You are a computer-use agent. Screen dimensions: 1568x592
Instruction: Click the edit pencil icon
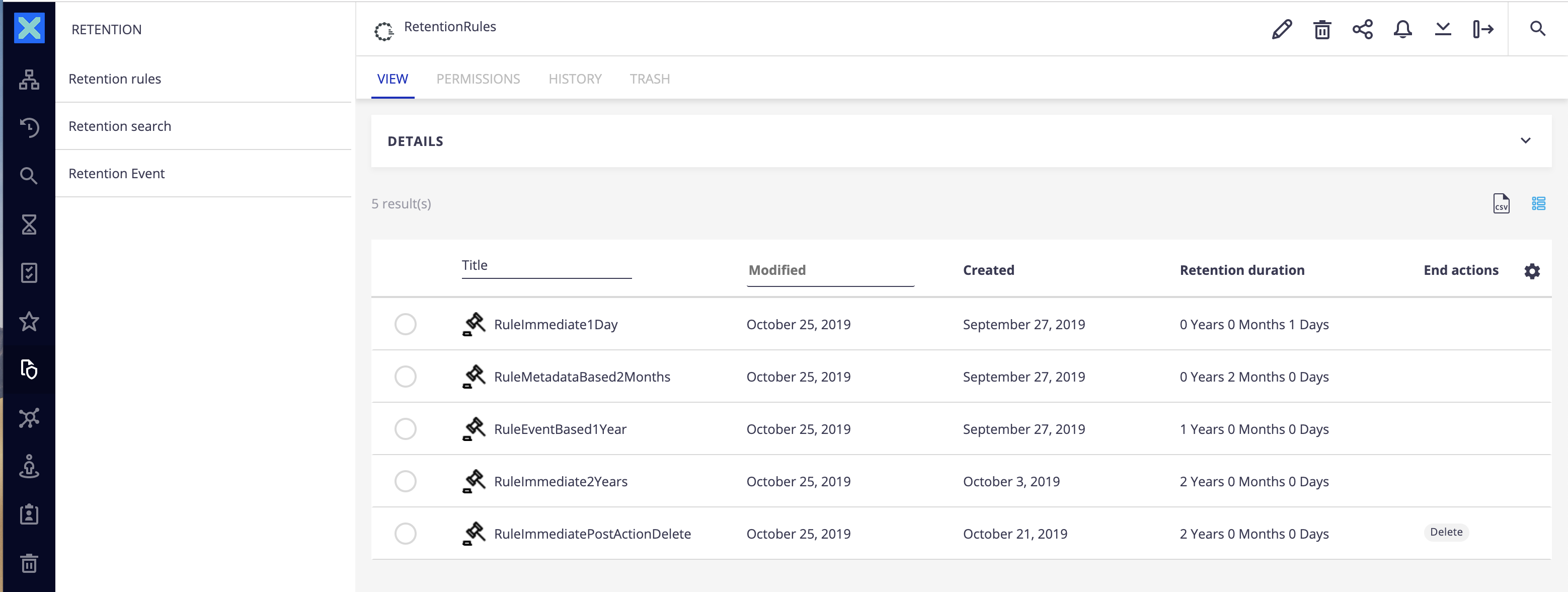tap(1281, 29)
